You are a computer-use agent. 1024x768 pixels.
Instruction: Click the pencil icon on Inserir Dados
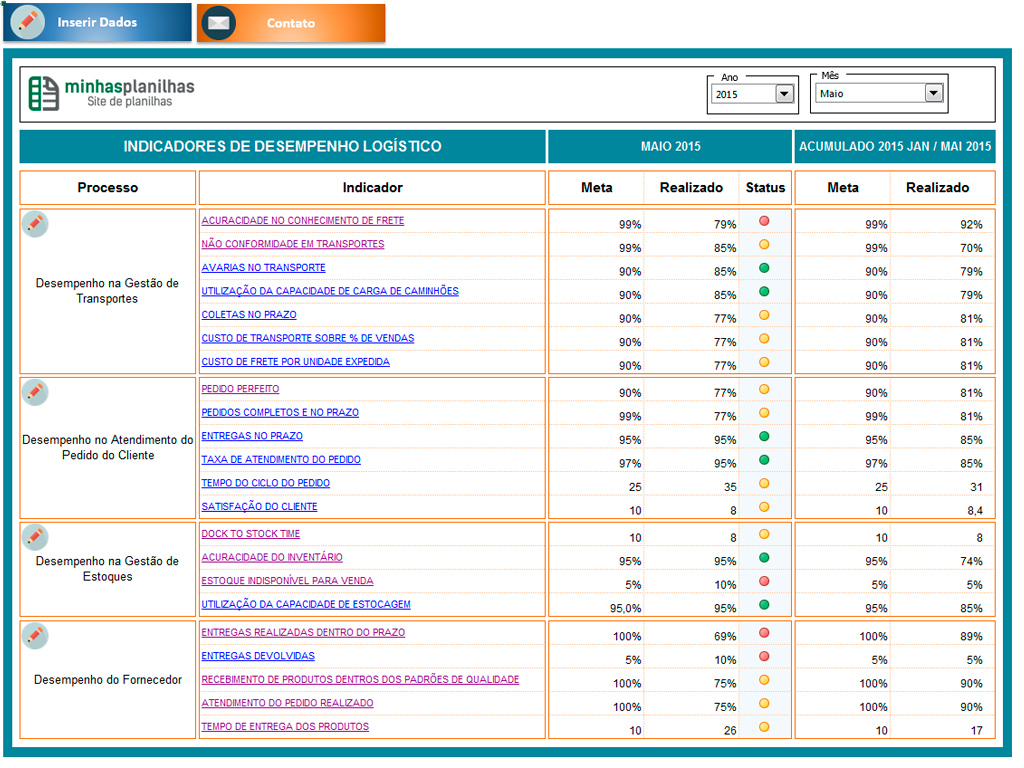tap(27, 22)
